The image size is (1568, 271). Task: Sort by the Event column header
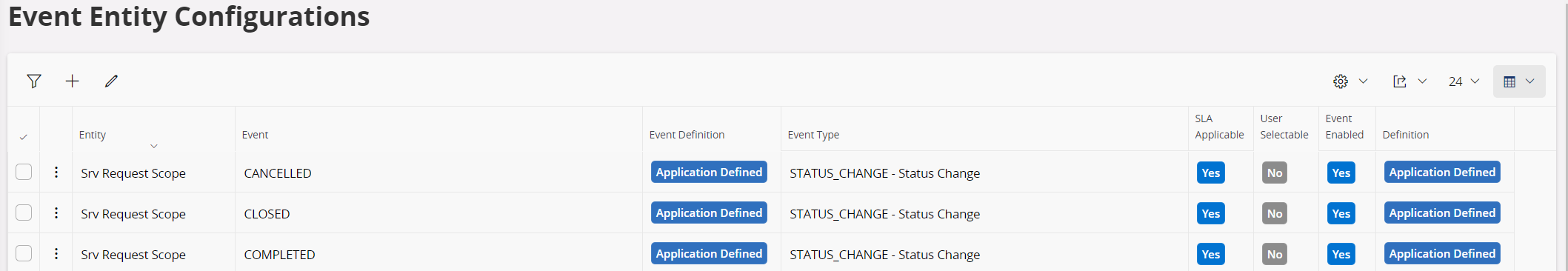255,135
